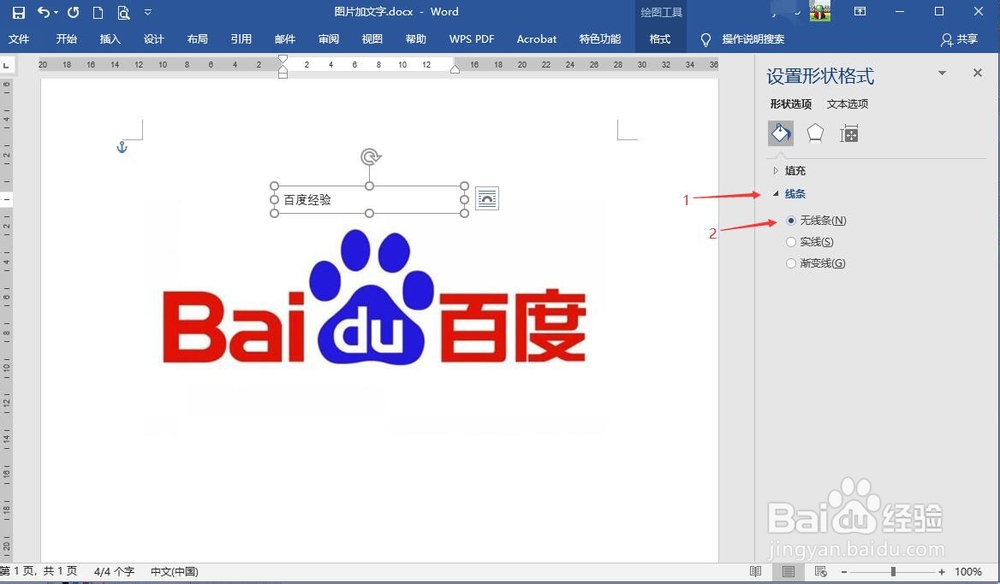Switch to the 引用 (References) tab
This screenshot has width=1000, height=584.
click(x=241, y=39)
